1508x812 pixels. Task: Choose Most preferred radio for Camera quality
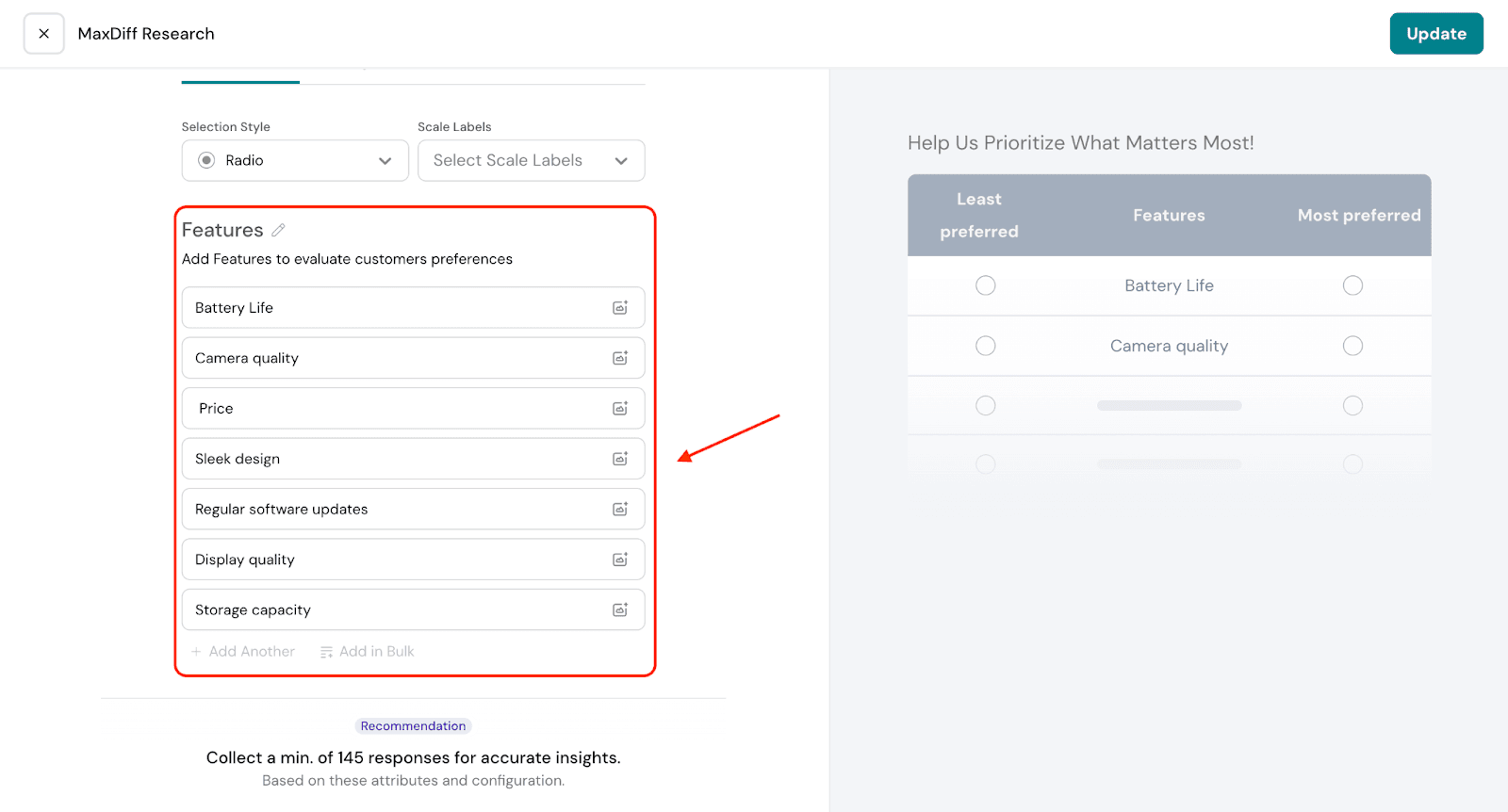pyautogui.click(x=1352, y=346)
